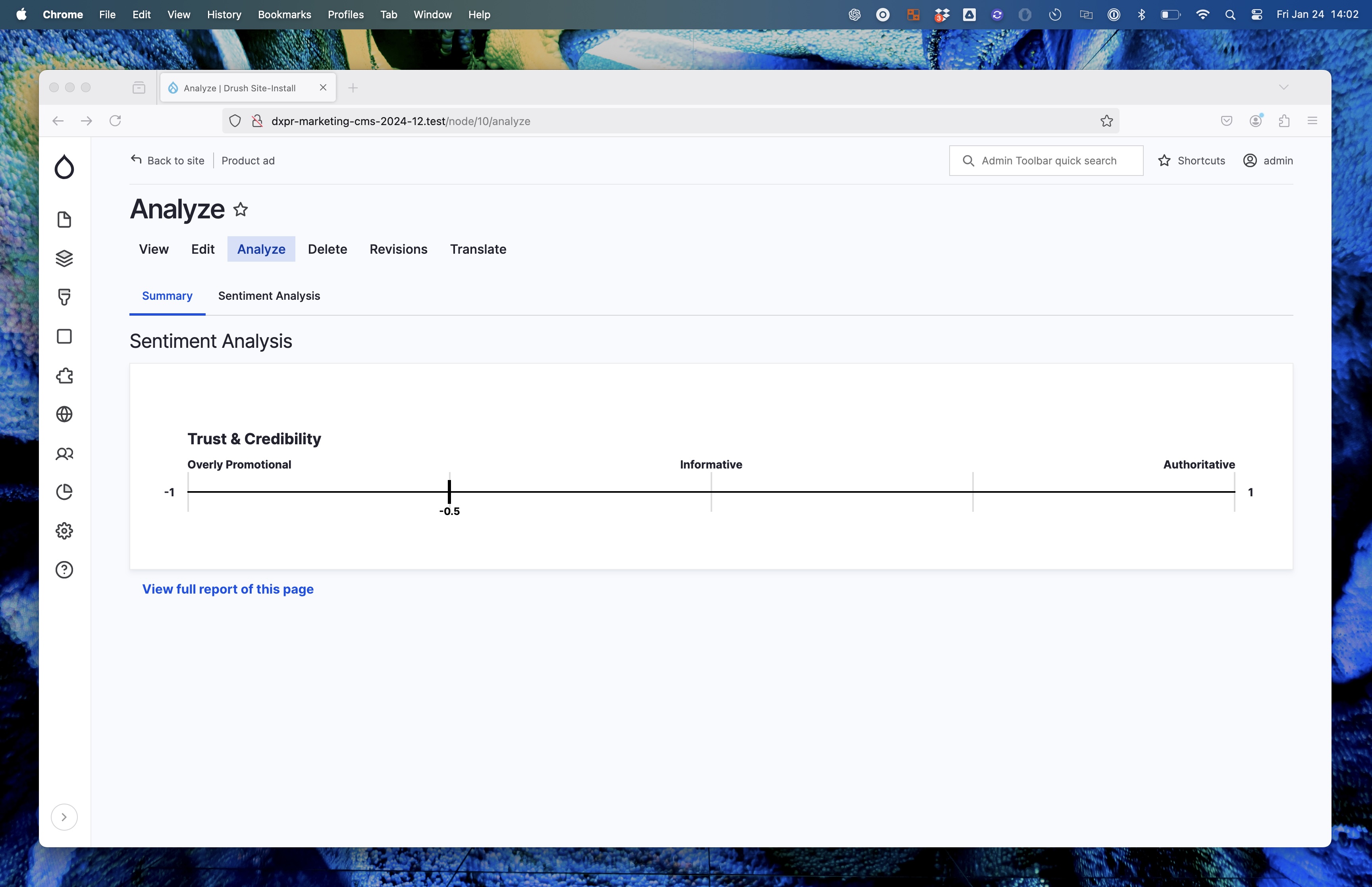
Task: Open the Help question-mark icon in sidebar
Action: click(x=64, y=570)
